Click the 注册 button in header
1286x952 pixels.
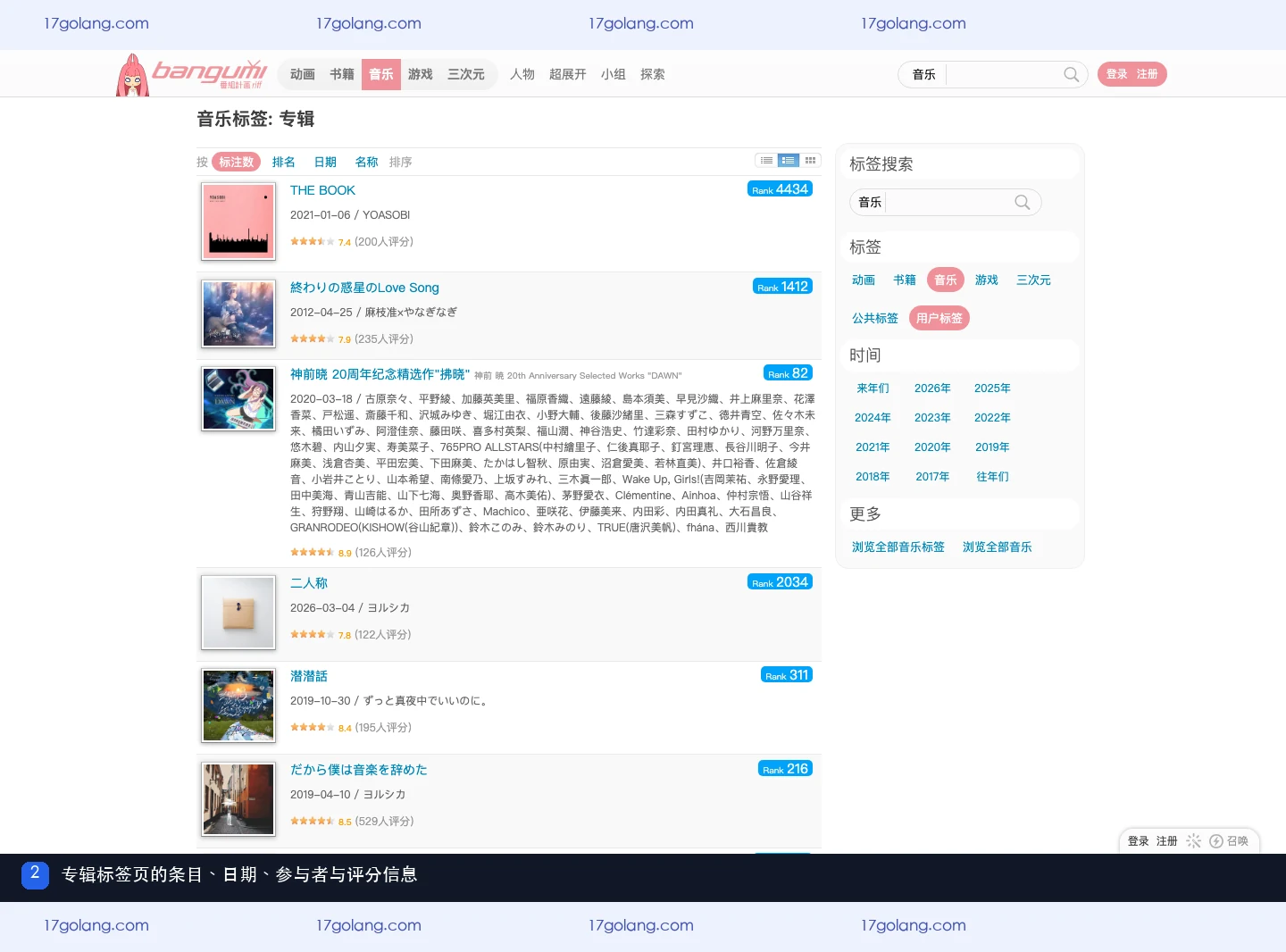click(1148, 74)
